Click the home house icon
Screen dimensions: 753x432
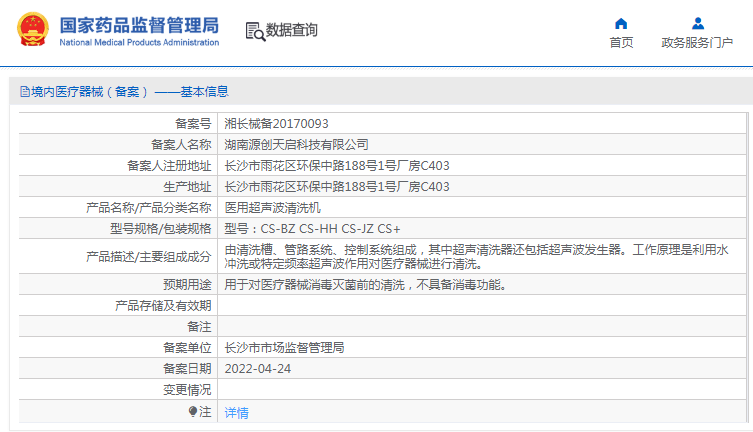click(x=621, y=24)
